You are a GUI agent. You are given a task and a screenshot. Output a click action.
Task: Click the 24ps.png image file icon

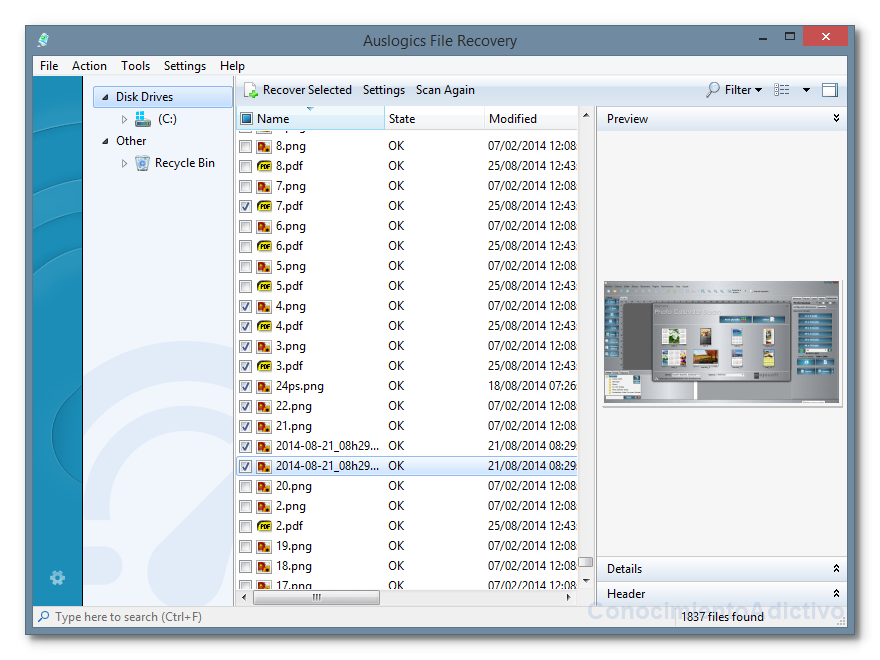coord(264,386)
